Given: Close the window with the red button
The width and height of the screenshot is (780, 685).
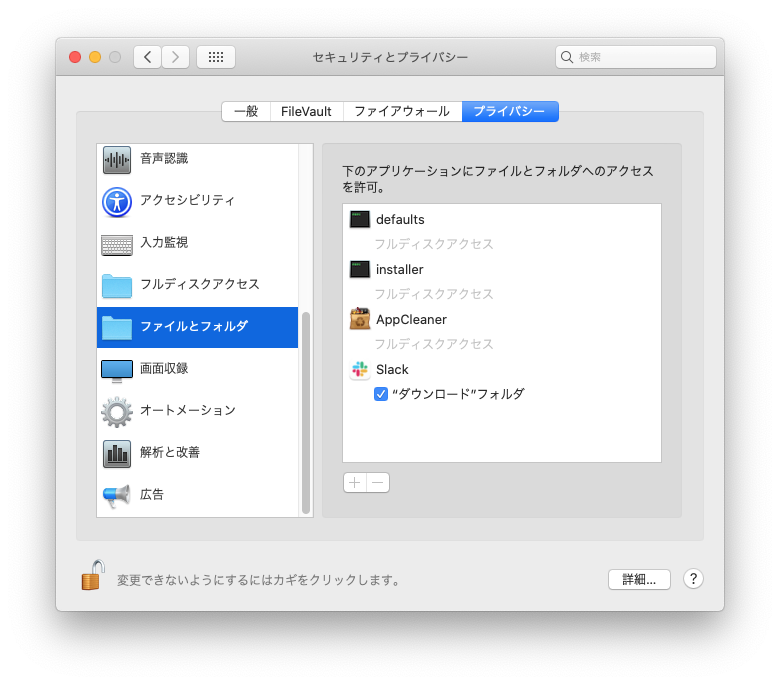Looking at the screenshot, I should pyautogui.click(x=75, y=57).
